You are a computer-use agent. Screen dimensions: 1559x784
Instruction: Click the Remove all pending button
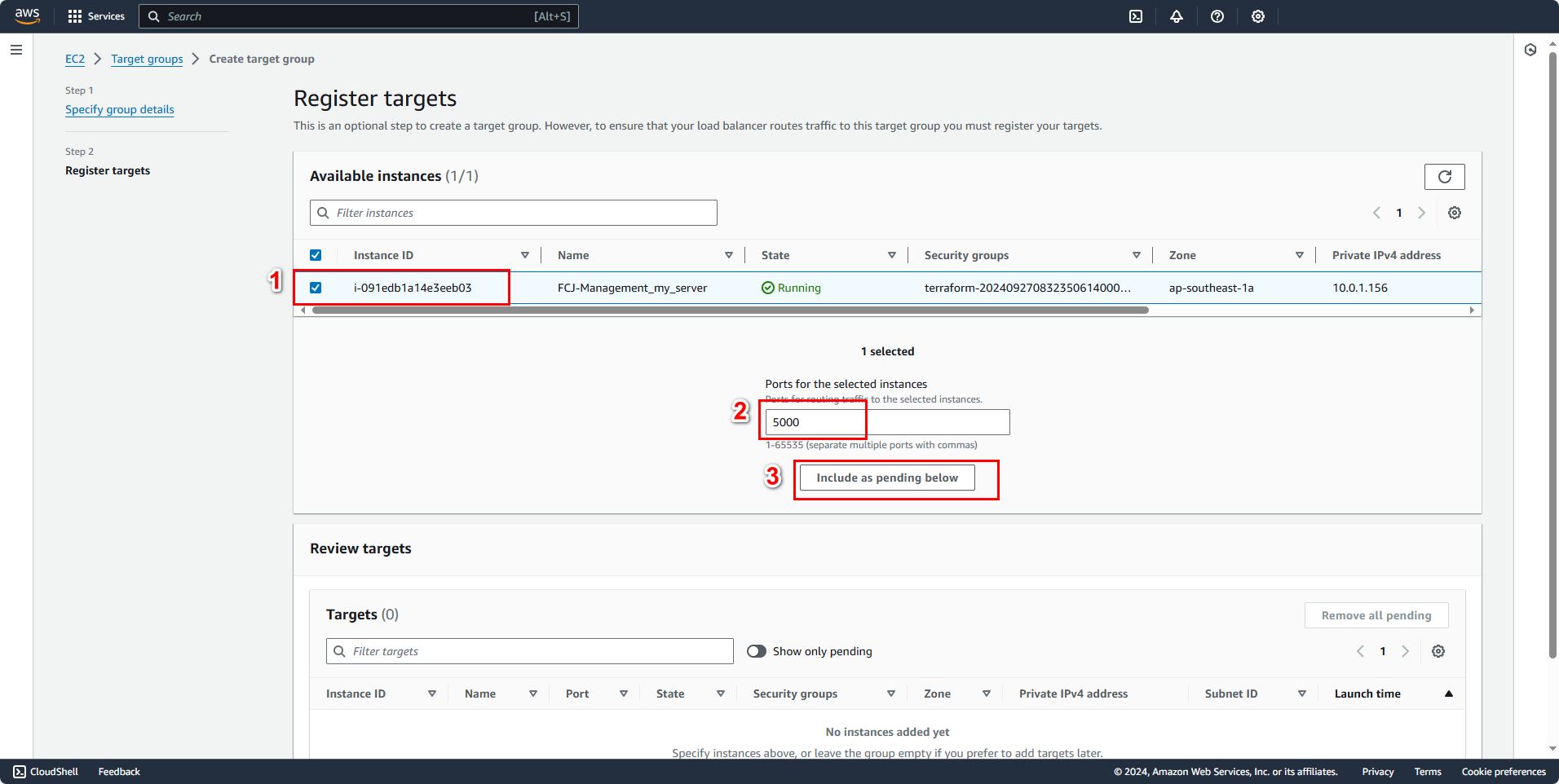pyautogui.click(x=1375, y=614)
